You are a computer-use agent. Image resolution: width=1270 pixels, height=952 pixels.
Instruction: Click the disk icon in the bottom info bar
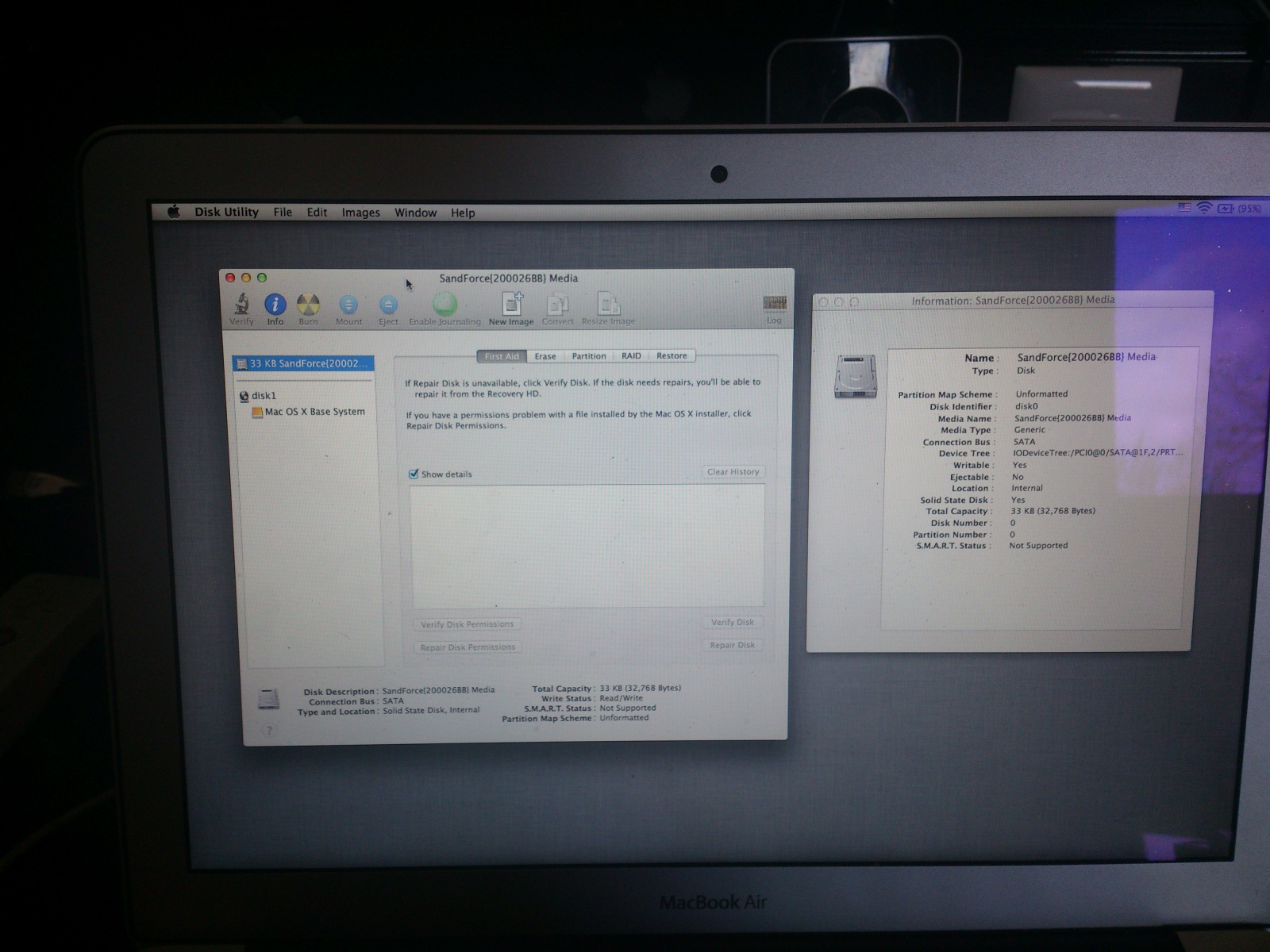(x=268, y=700)
